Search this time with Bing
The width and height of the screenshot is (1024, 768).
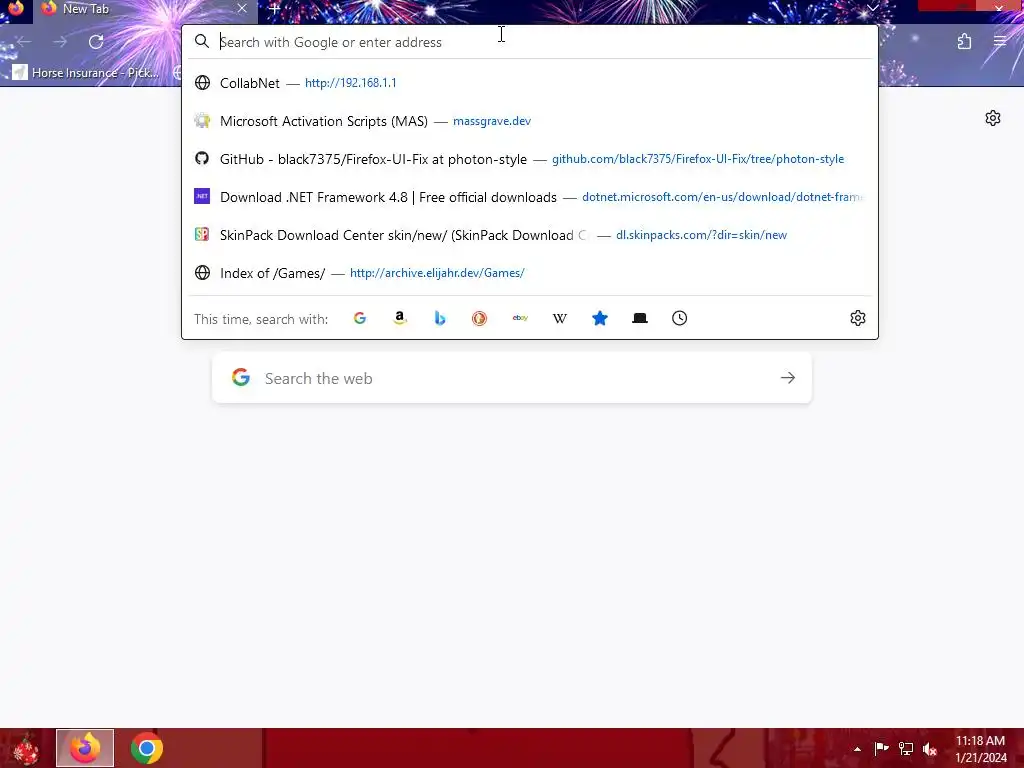click(x=440, y=318)
